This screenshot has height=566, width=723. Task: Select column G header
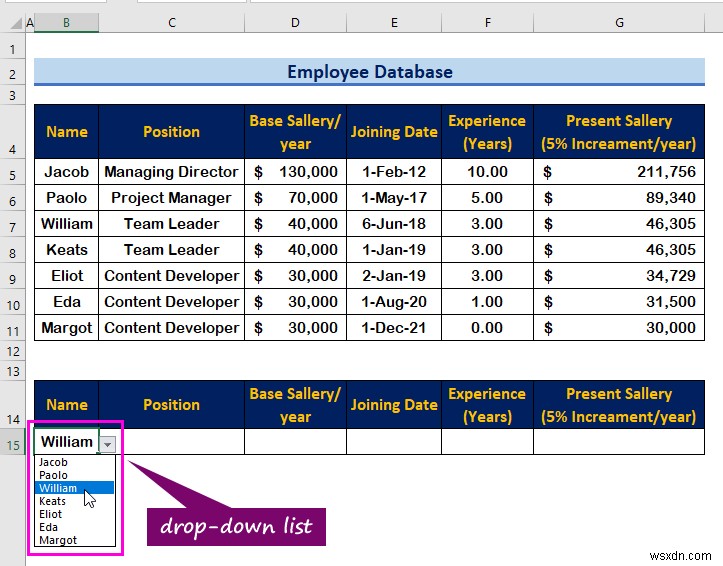619,23
